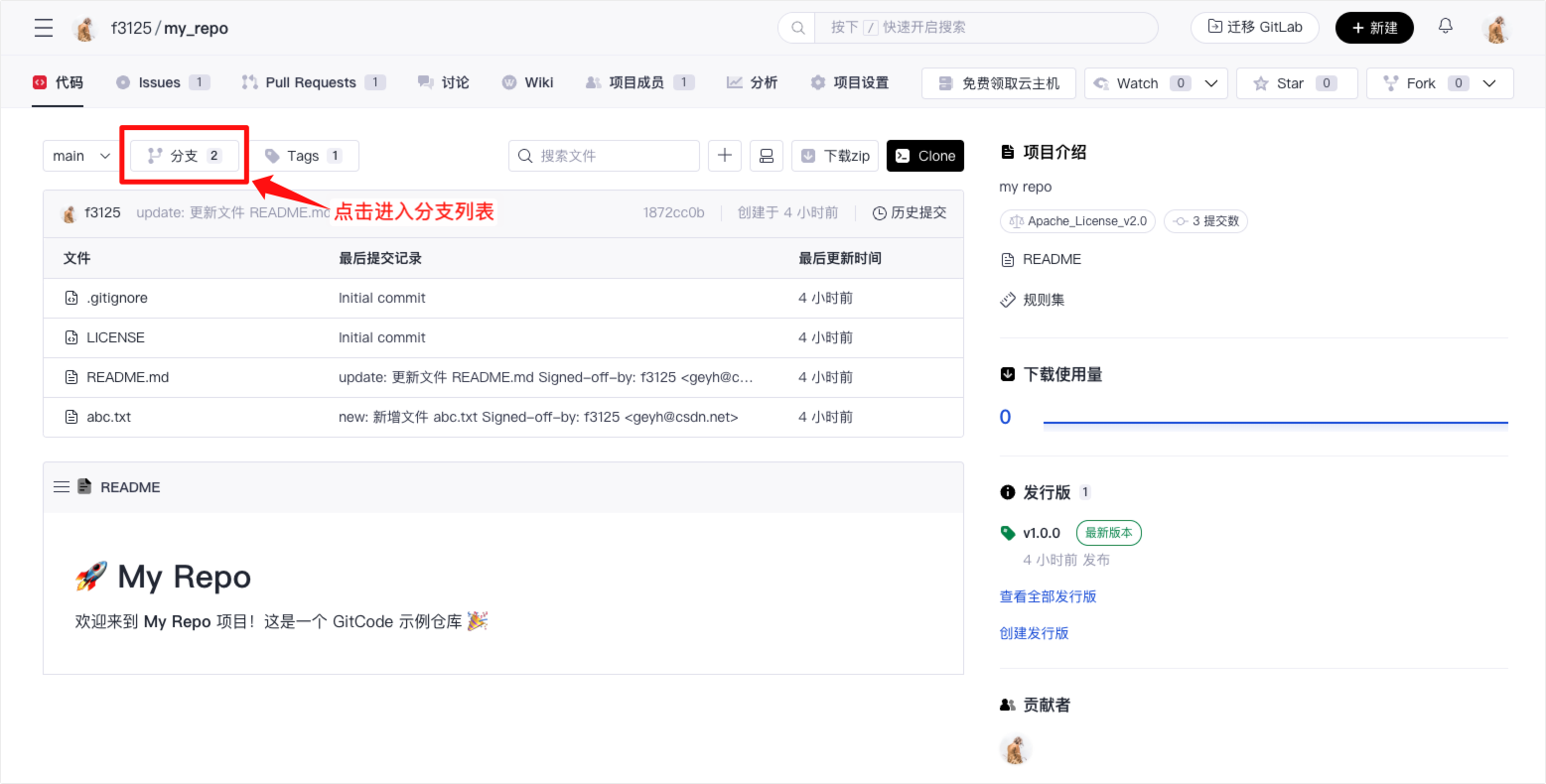Open the 历史提交 history link
This screenshot has width=1546, height=784.
tap(909, 212)
